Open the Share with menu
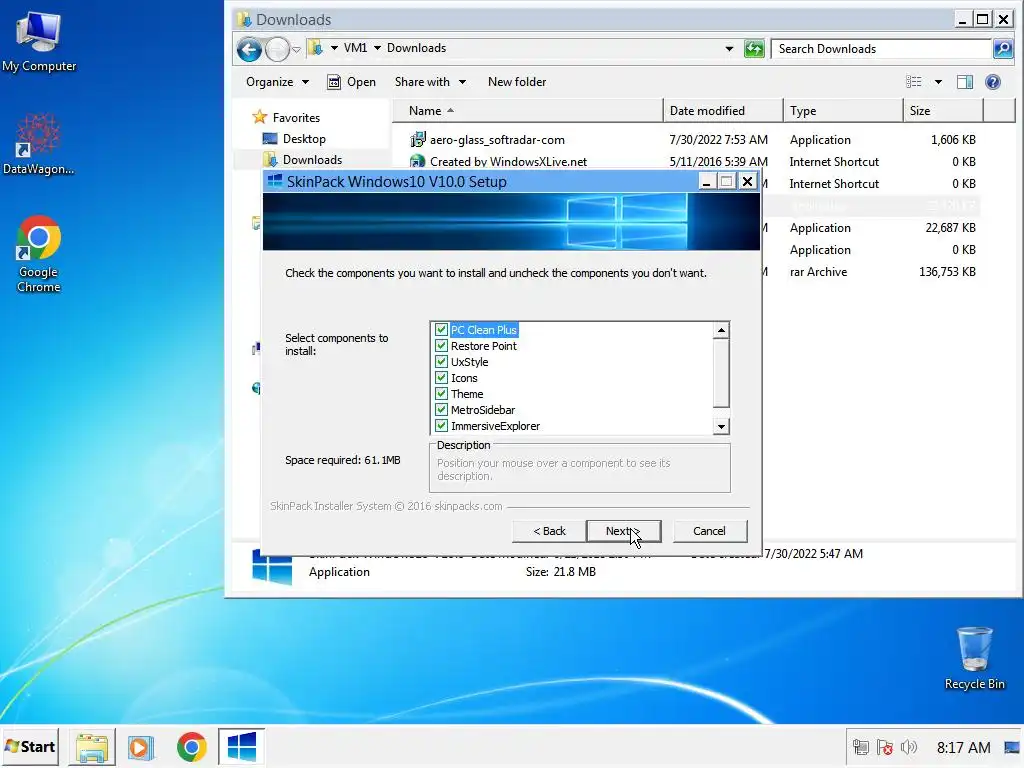This screenshot has height=768, width=1024. (x=430, y=82)
